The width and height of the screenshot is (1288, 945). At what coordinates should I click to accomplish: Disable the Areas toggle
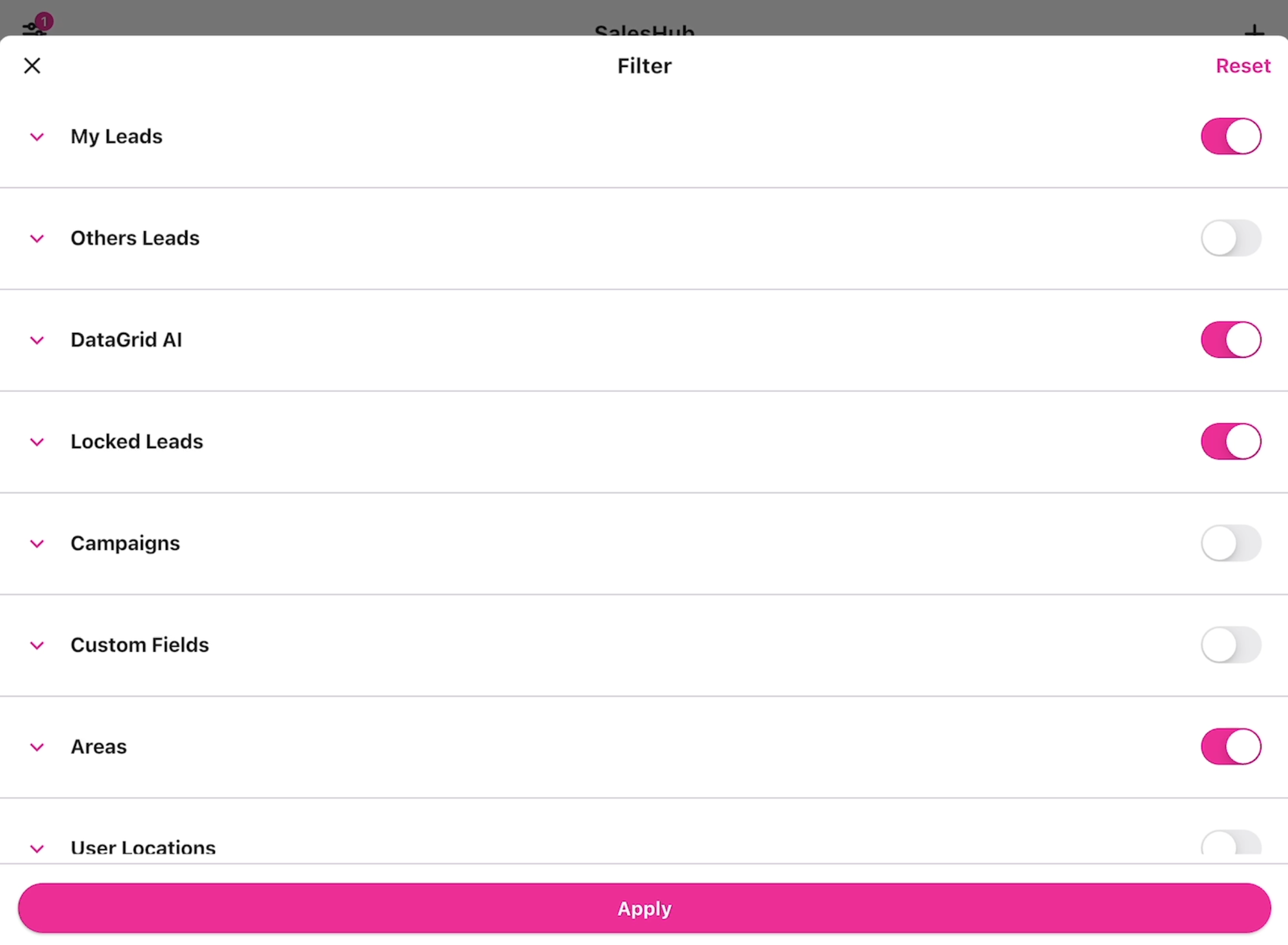[1230, 746]
